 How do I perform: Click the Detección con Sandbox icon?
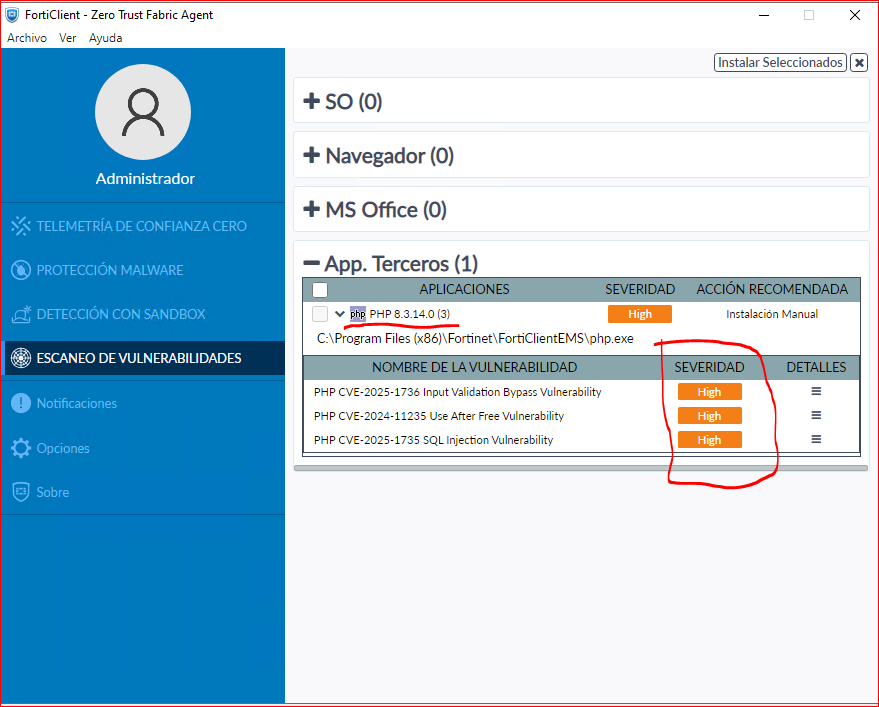[21, 314]
